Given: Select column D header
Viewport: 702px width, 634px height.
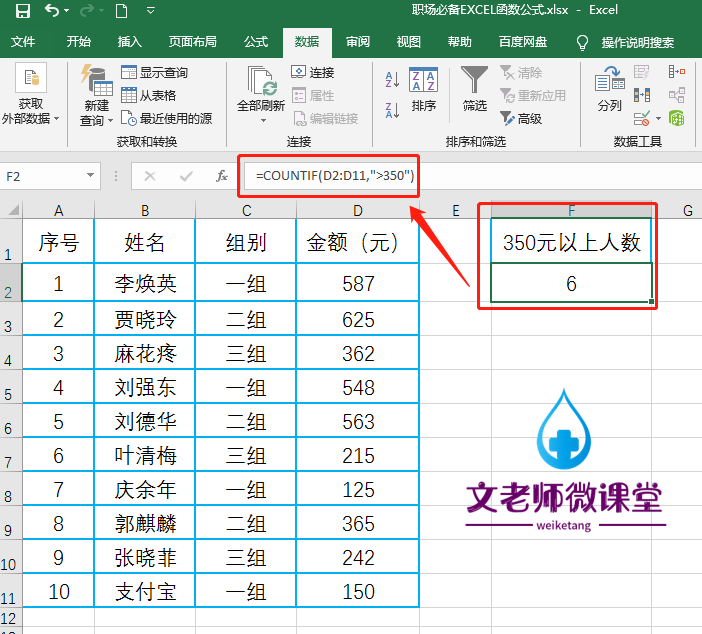Looking at the screenshot, I should [357, 210].
